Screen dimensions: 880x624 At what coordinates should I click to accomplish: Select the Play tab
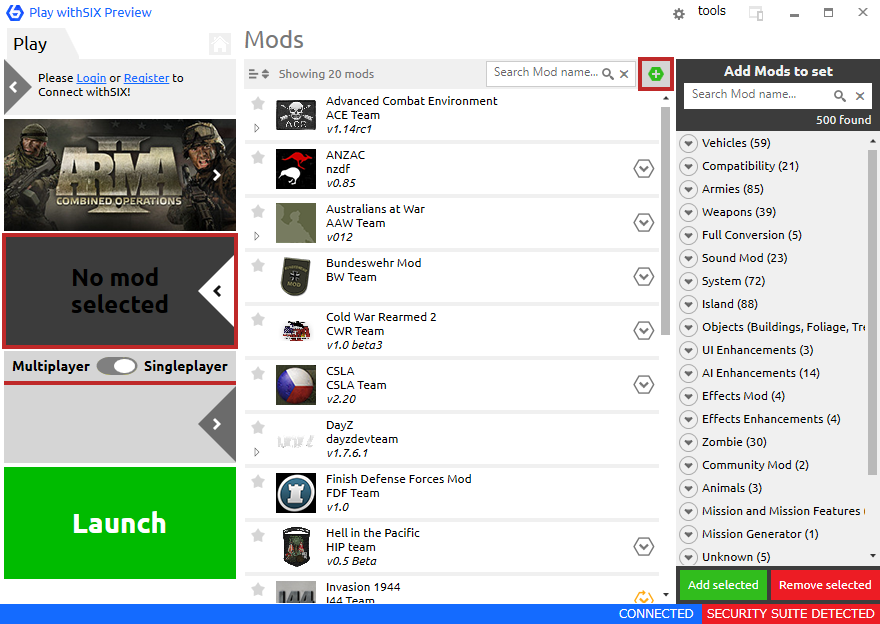tap(31, 44)
